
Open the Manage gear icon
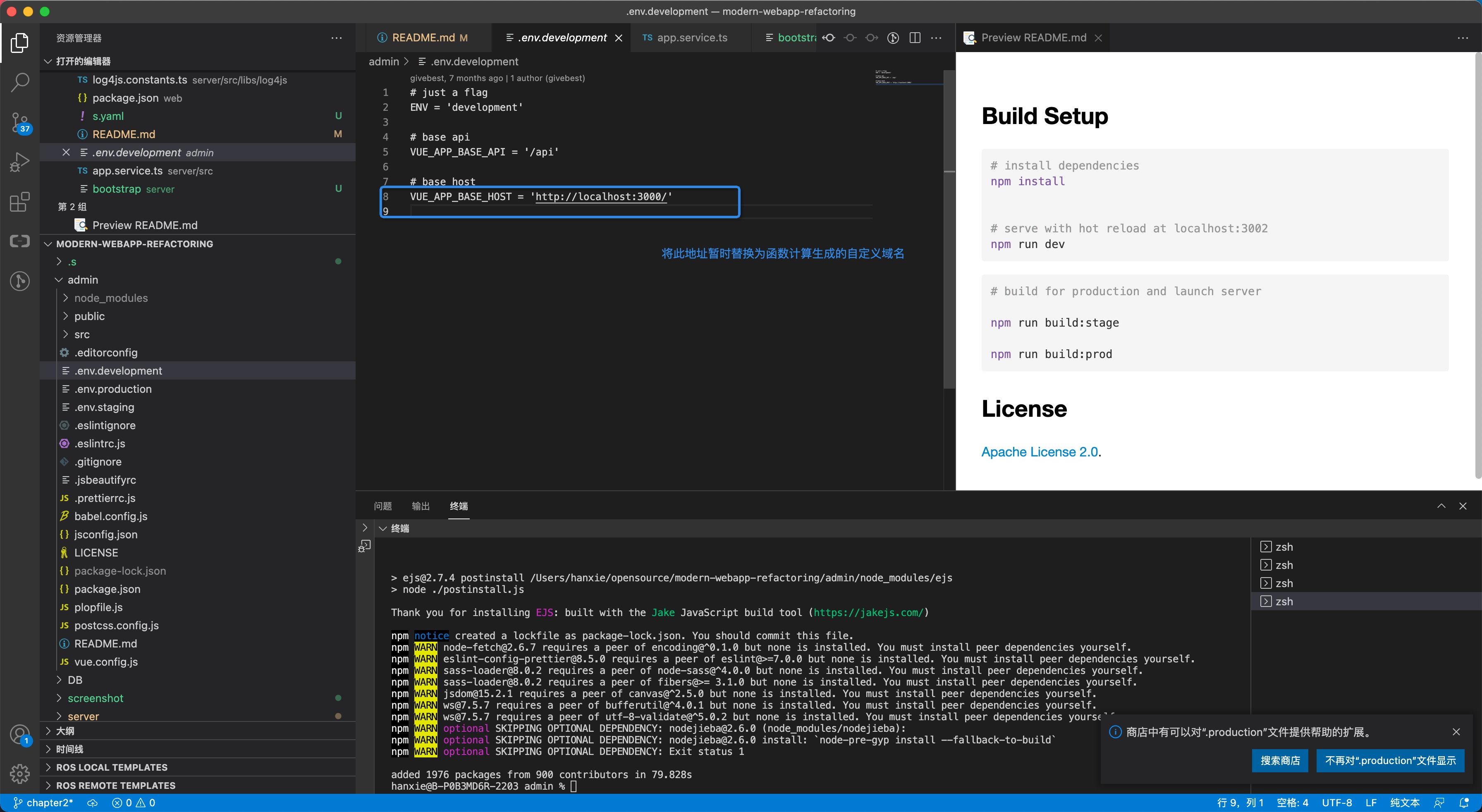pyautogui.click(x=19, y=774)
